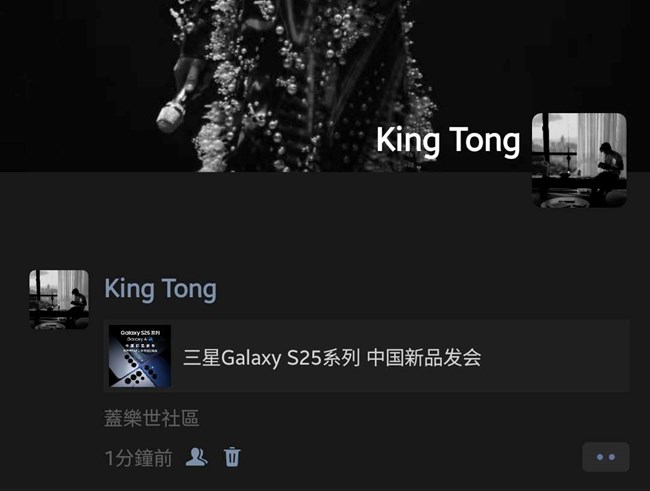The image size is (650, 491).
Task: Click the shared link card background area
Action: (x=555, y=356)
